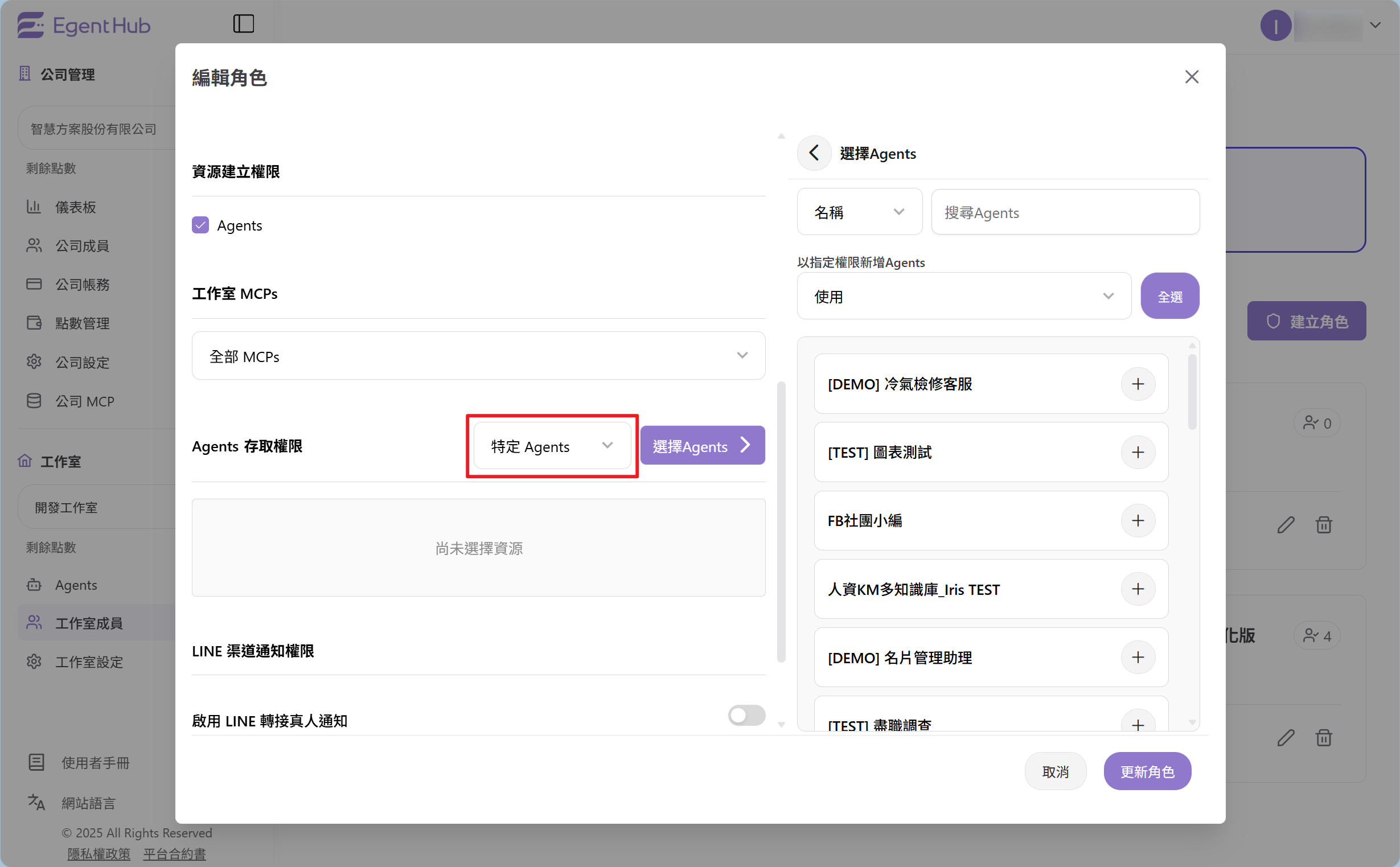
Task: Open the 使用 permission dropdown
Action: (x=963, y=297)
